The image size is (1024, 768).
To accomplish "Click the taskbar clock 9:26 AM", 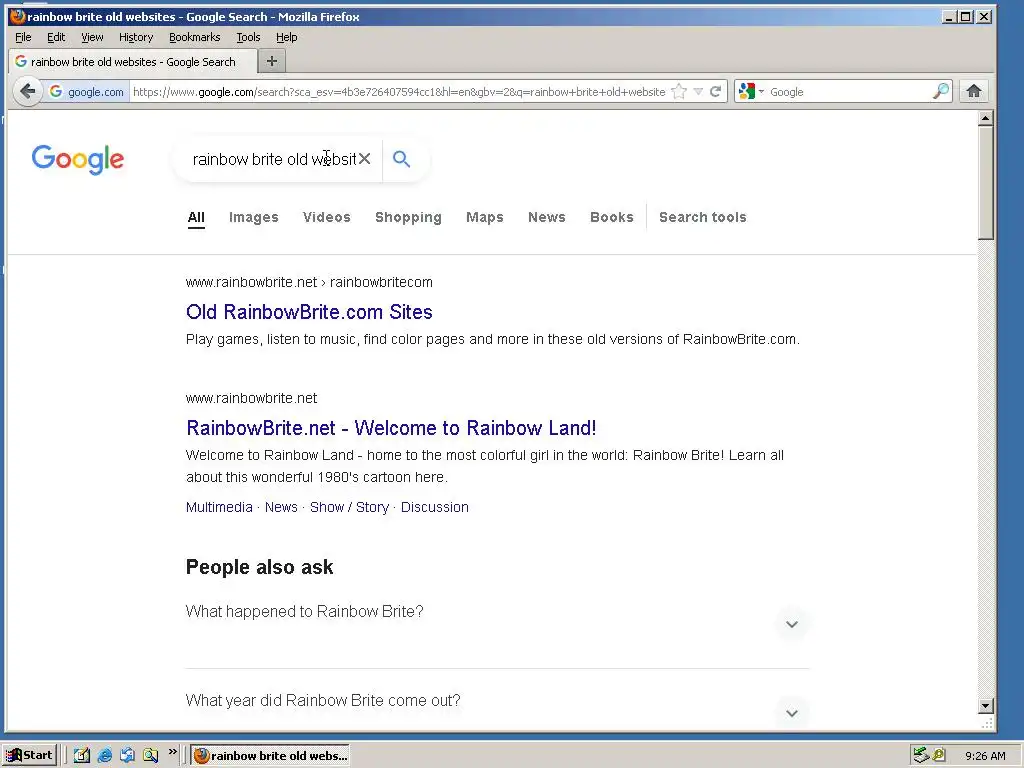I will [985, 756].
